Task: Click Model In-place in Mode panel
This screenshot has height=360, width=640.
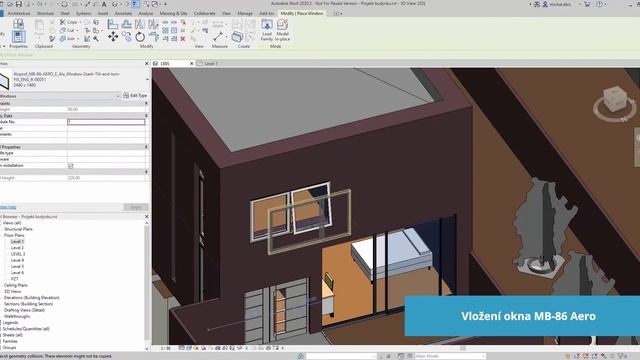Action: [x=282, y=30]
